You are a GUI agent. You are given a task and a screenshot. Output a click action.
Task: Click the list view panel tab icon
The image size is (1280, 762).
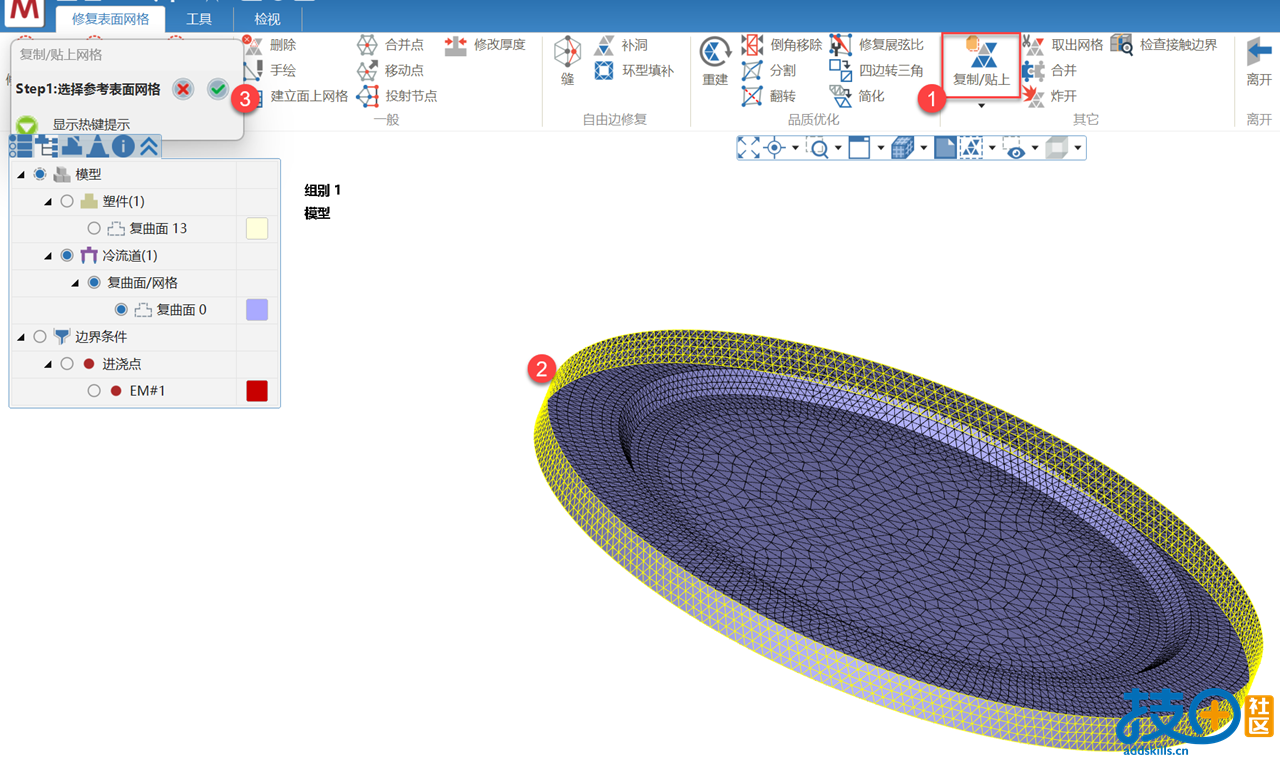coord(20,146)
